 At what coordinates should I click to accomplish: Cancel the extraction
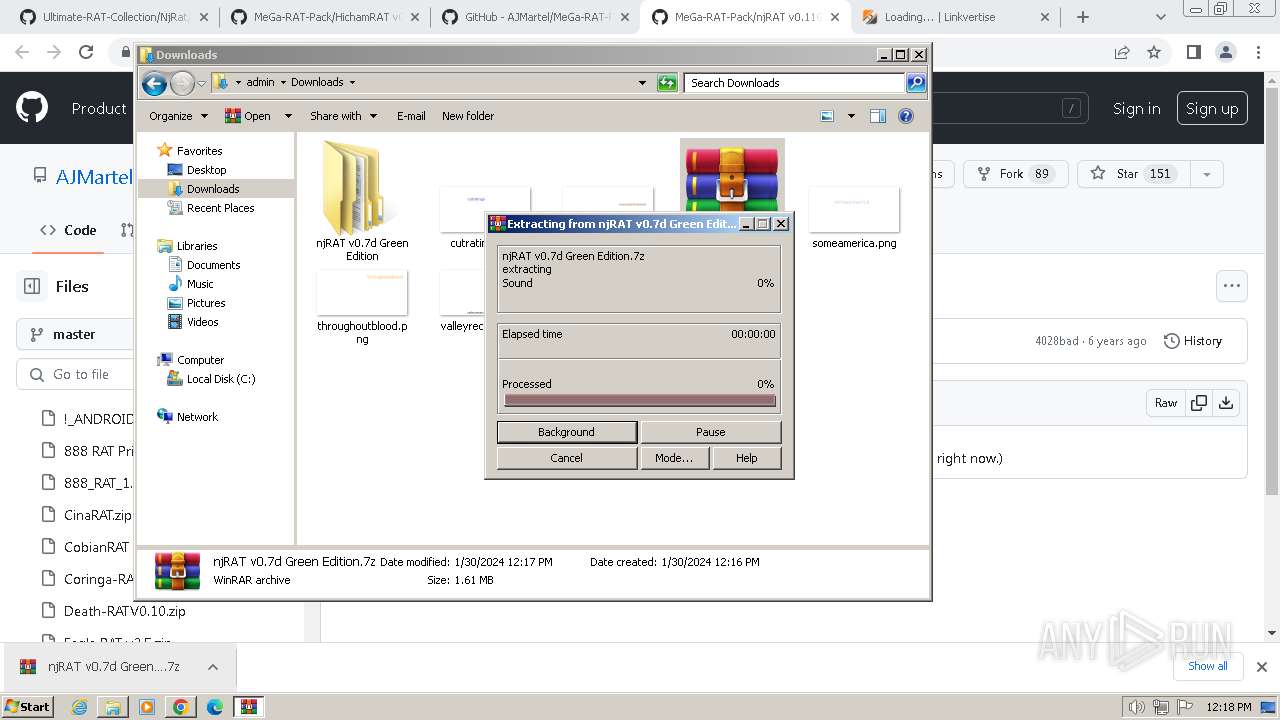point(566,458)
